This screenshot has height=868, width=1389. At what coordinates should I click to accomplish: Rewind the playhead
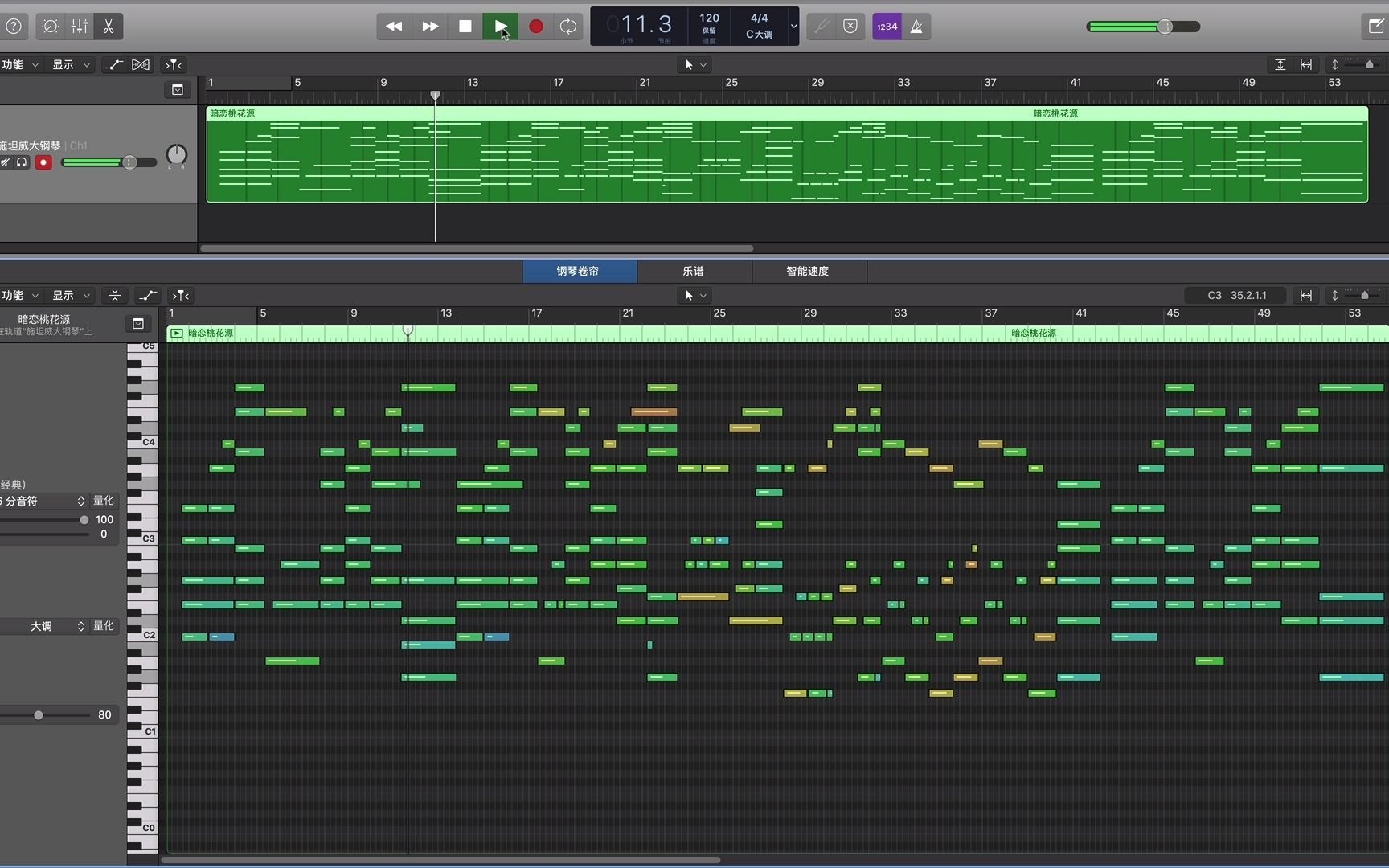[394, 27]
